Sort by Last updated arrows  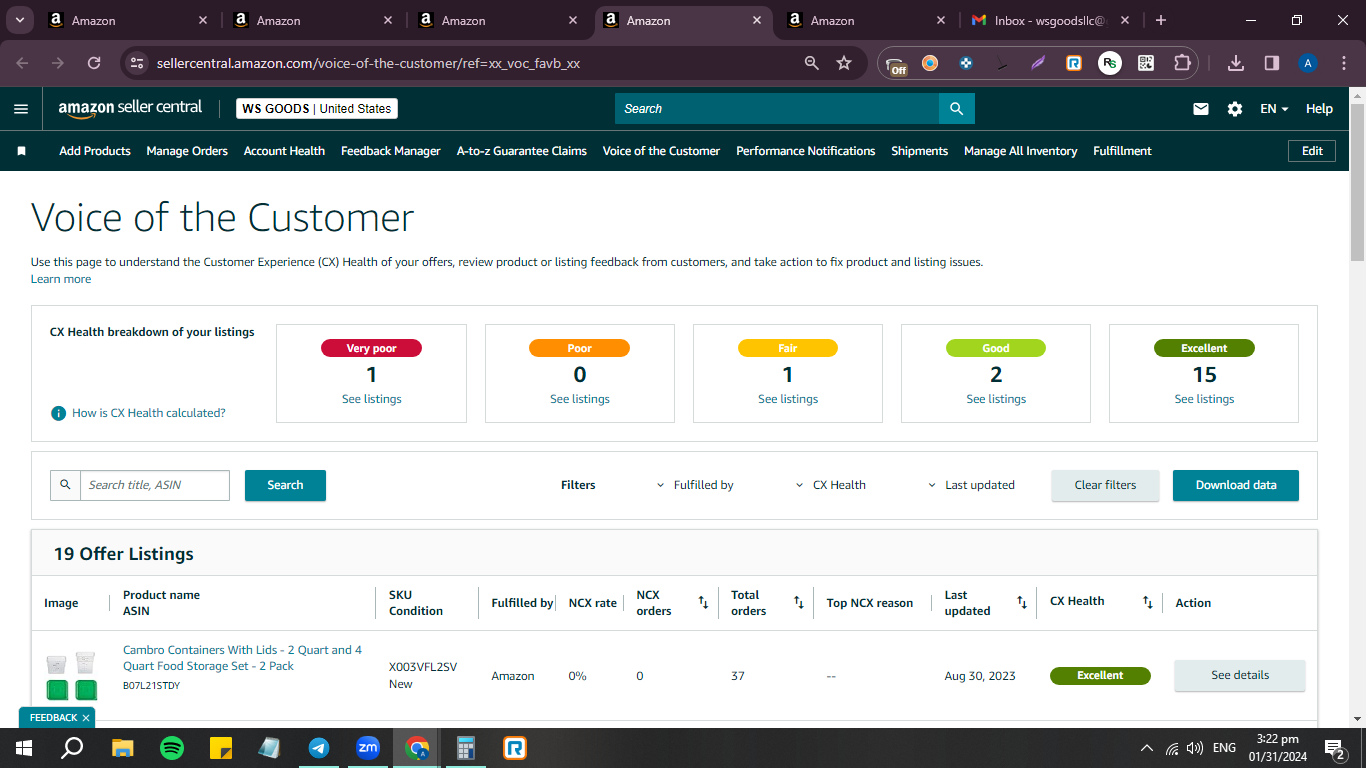point(1022,602)
